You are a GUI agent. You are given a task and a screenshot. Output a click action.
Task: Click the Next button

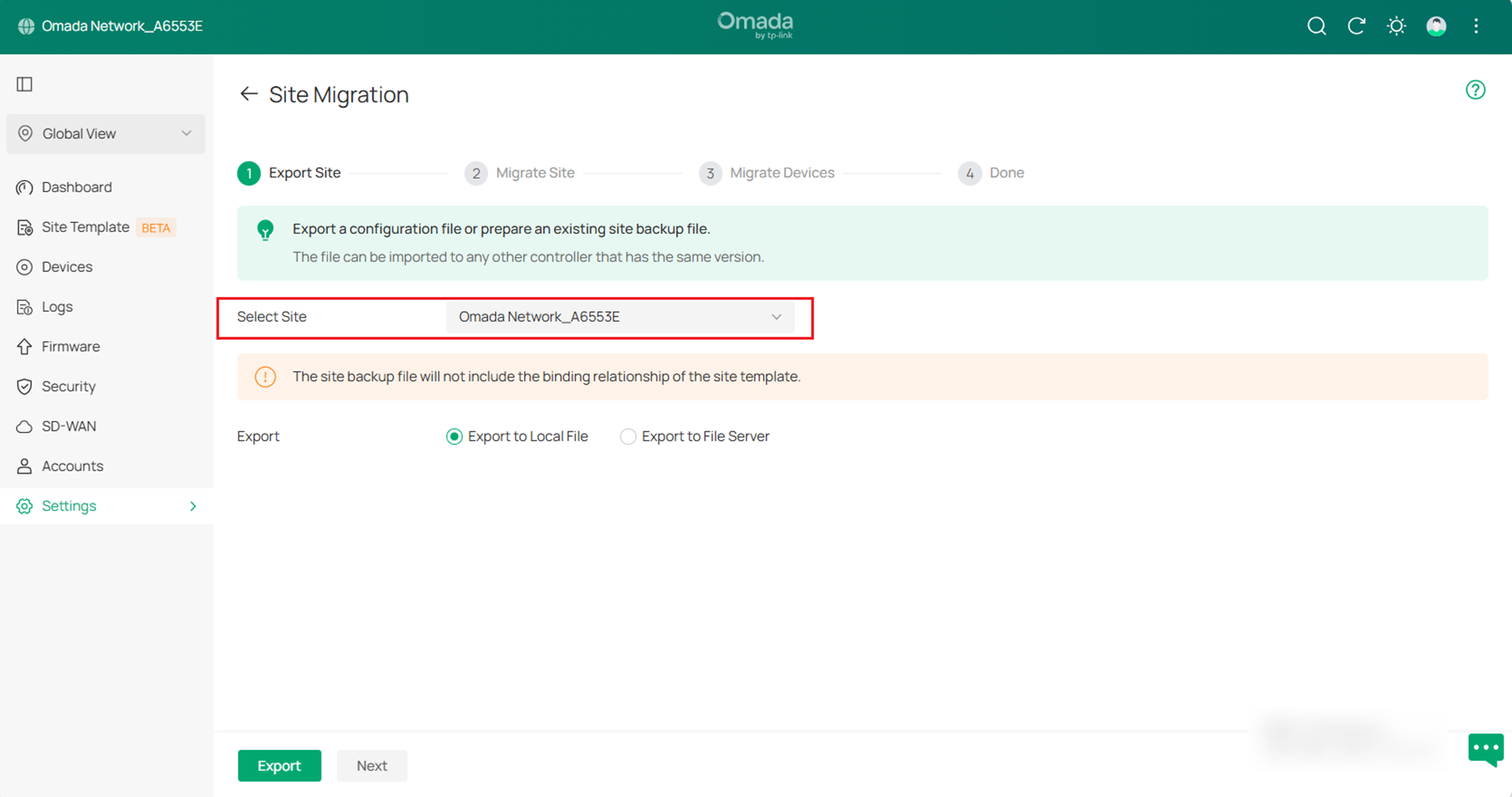click(371, 765)
